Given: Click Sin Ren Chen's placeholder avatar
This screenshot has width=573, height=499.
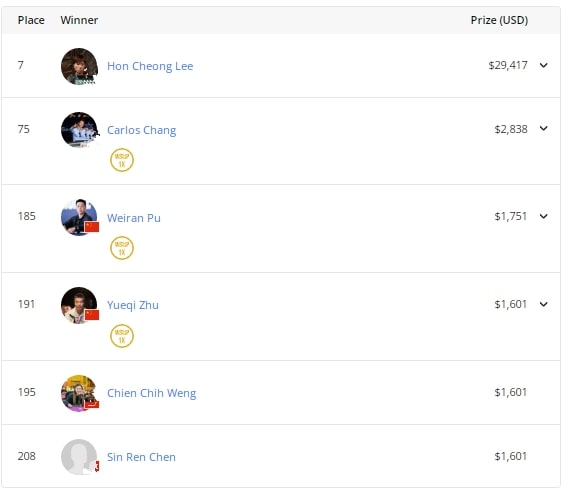Looking at the screenshot, I should coord(79,457).
